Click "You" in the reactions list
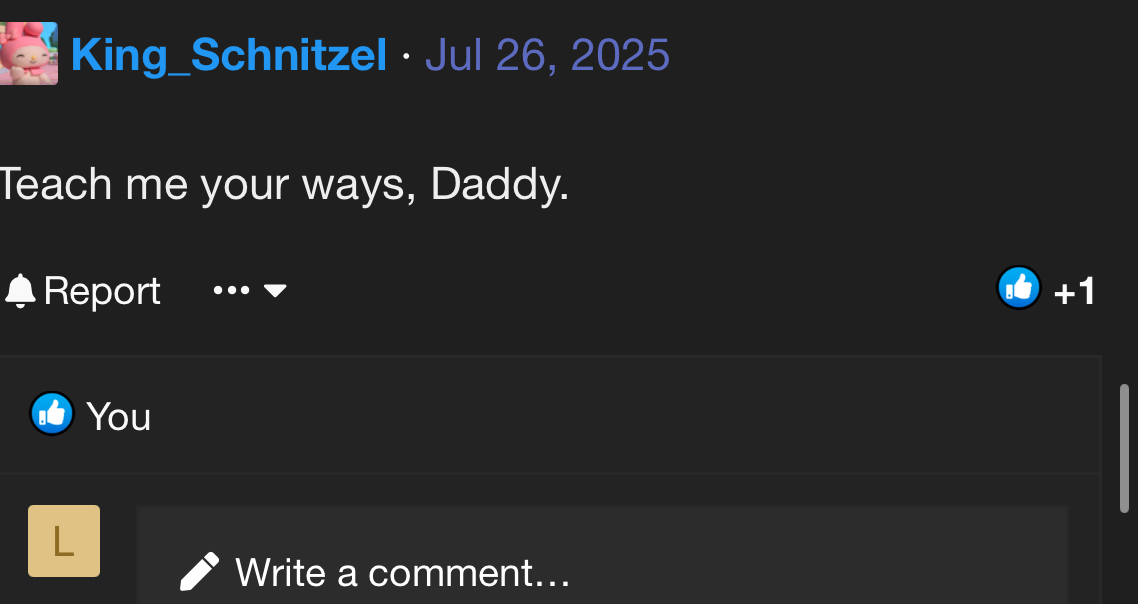The width and height of the screenshot is (1138, 604). tap(118, 416)
